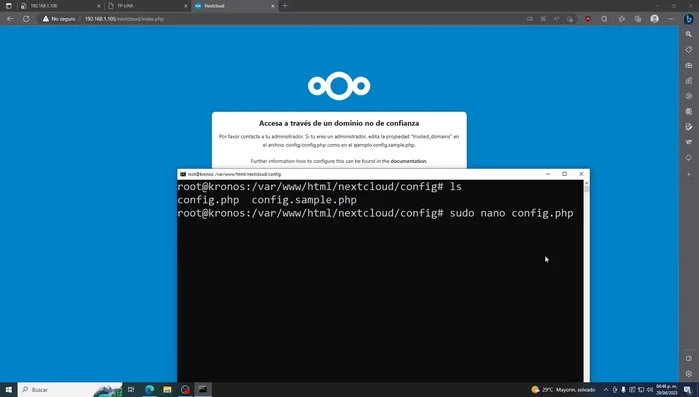Open the documentation link
Screen dimensions: 699x397
point(408,161)
